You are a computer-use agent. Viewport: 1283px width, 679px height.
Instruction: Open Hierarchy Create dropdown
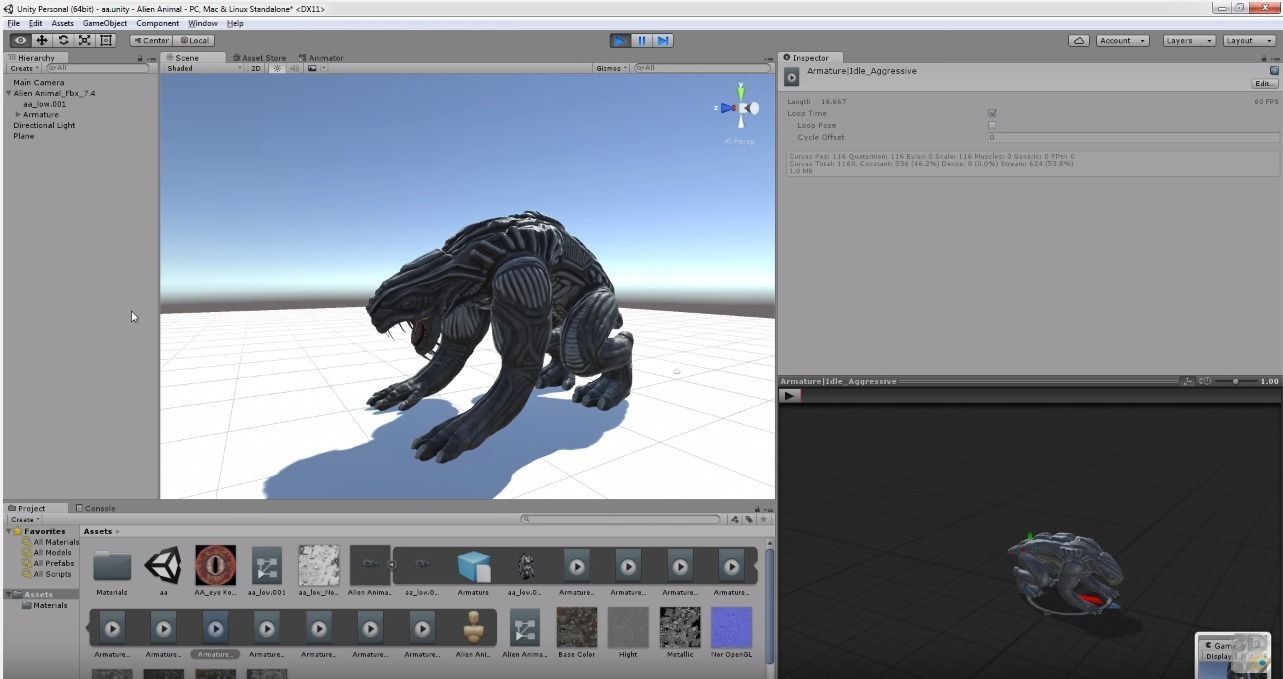coord(24,68)
